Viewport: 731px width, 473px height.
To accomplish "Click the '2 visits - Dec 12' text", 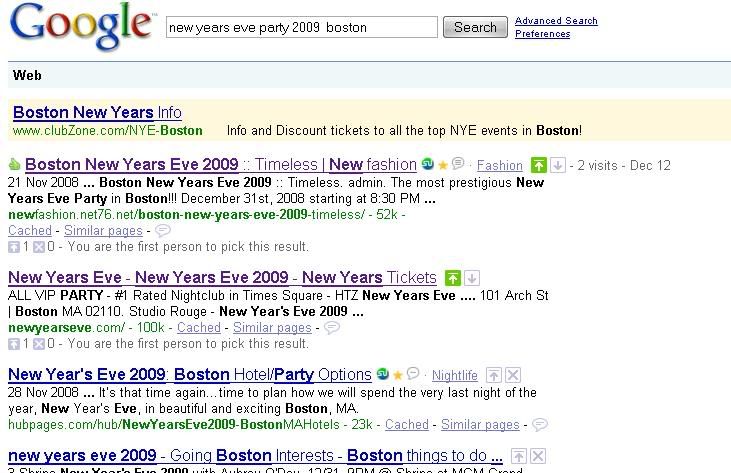I will point(624,165).
